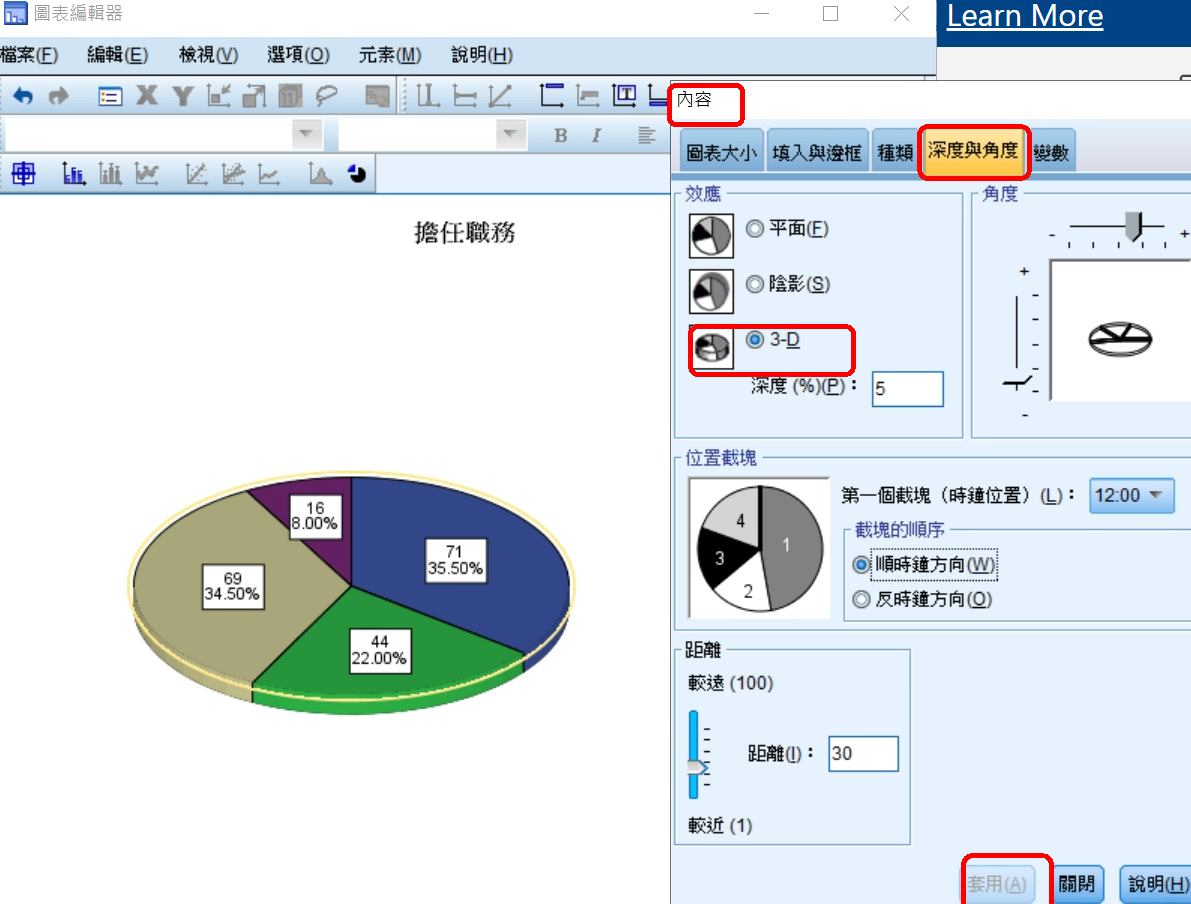Select the 平面 (flat) effect option
This screenshot has height=904, width=1191.
click(x=755, y=229)
